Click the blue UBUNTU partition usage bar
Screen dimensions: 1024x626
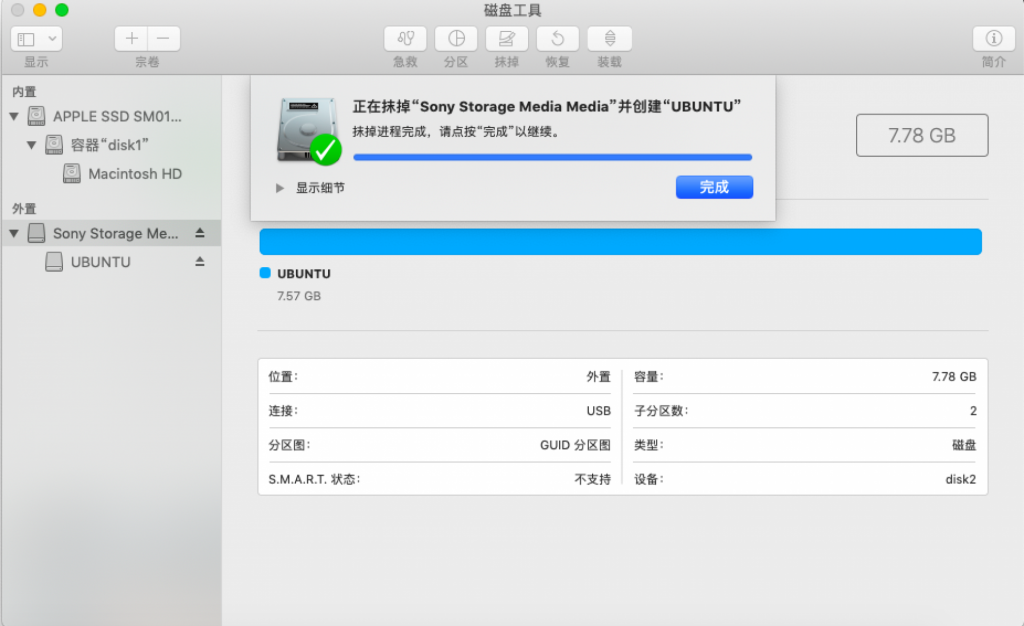pos(620,242)
